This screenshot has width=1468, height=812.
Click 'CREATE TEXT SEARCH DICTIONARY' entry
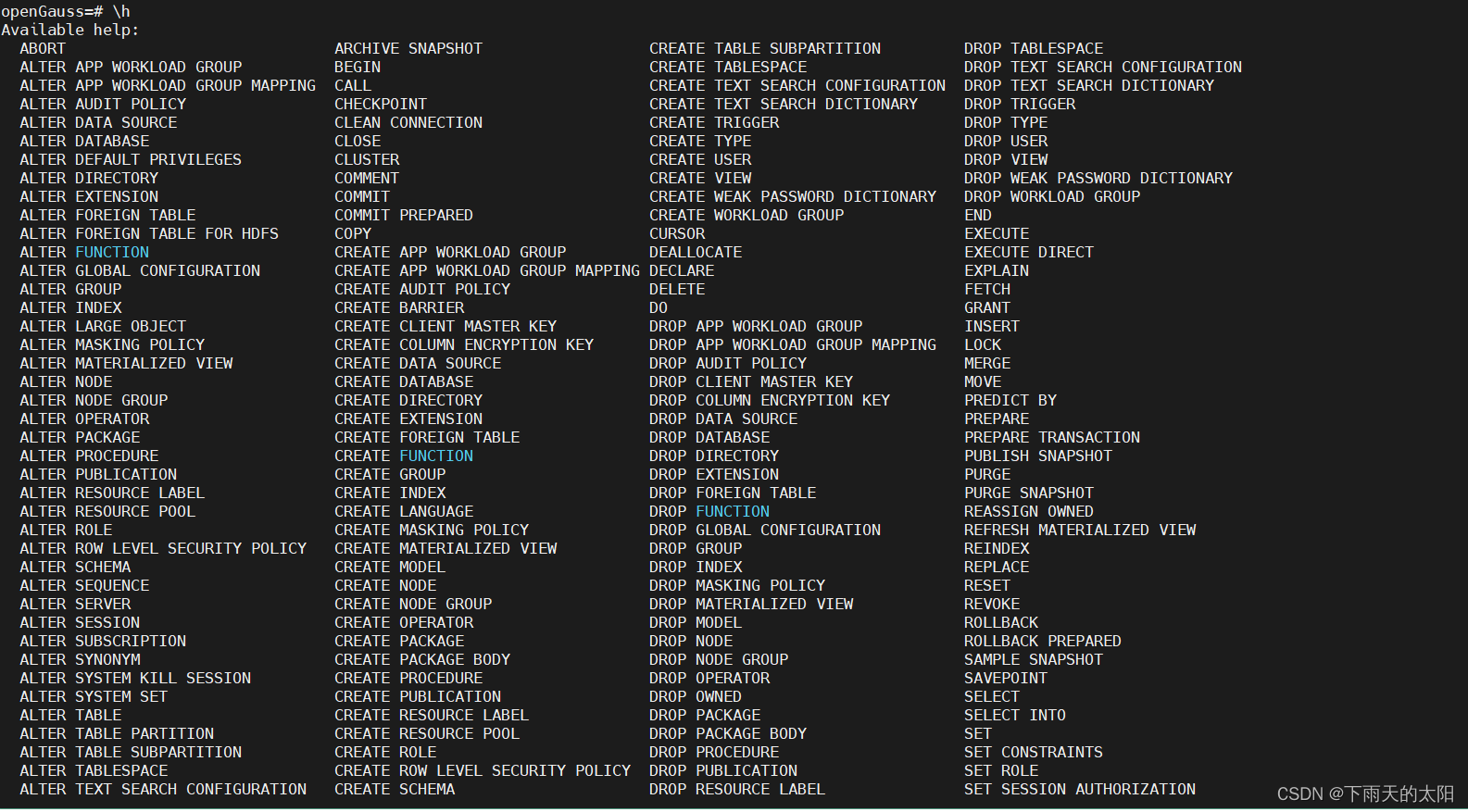(x=784, y=104)
